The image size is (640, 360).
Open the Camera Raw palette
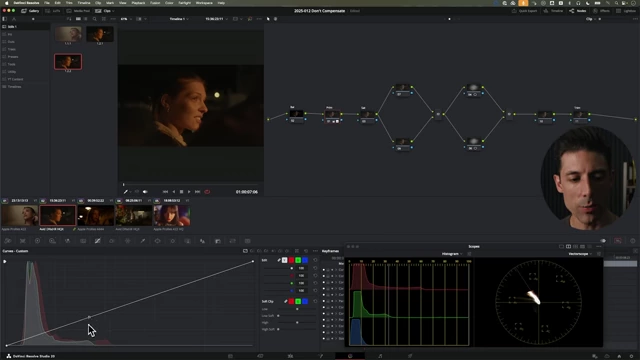click(x=8, y=241)
